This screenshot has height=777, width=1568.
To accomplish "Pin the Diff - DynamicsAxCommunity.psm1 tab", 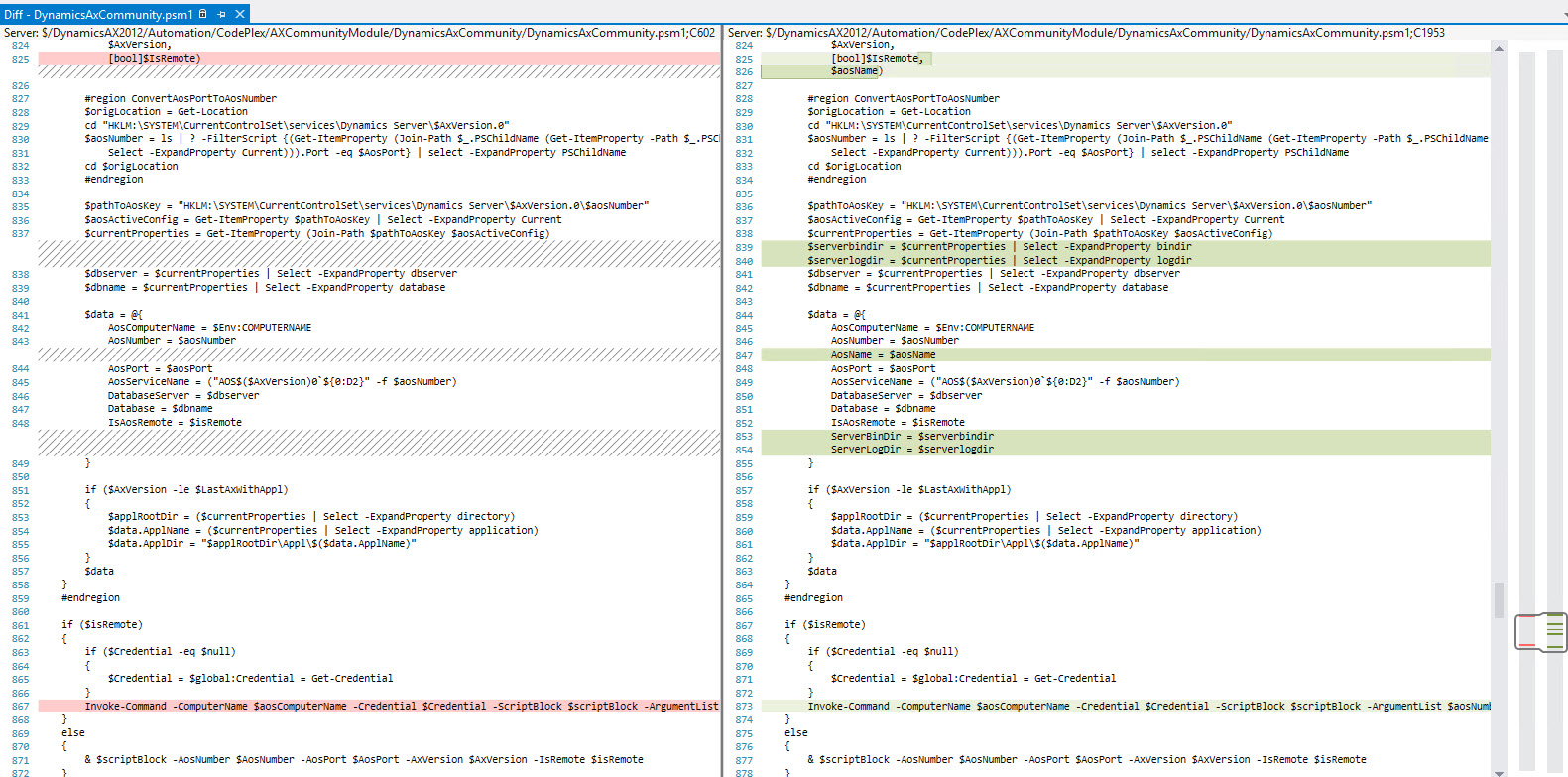I will (221, 14).
